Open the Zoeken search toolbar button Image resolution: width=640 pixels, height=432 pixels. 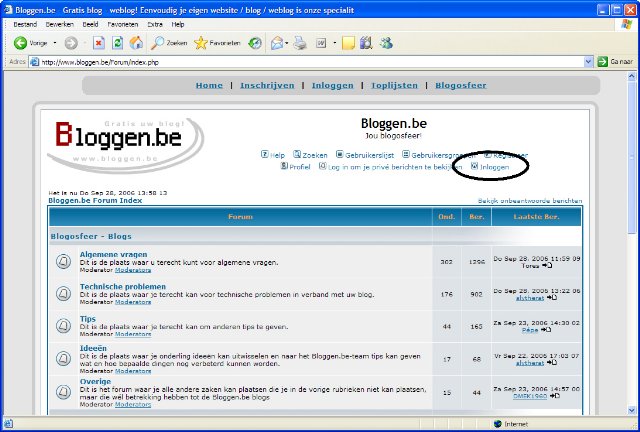point(169,43)
